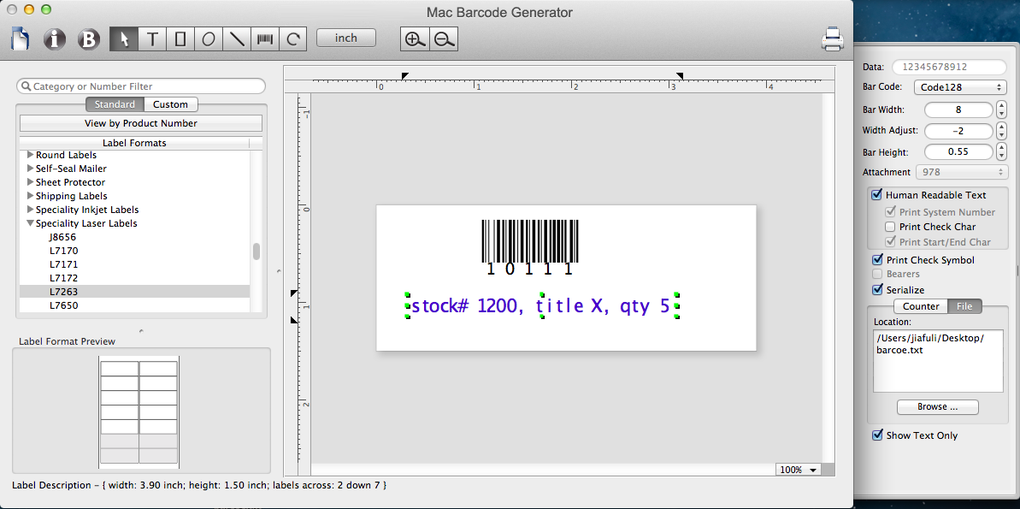Click the label list scrollbar thumb

tap(256, 251)
